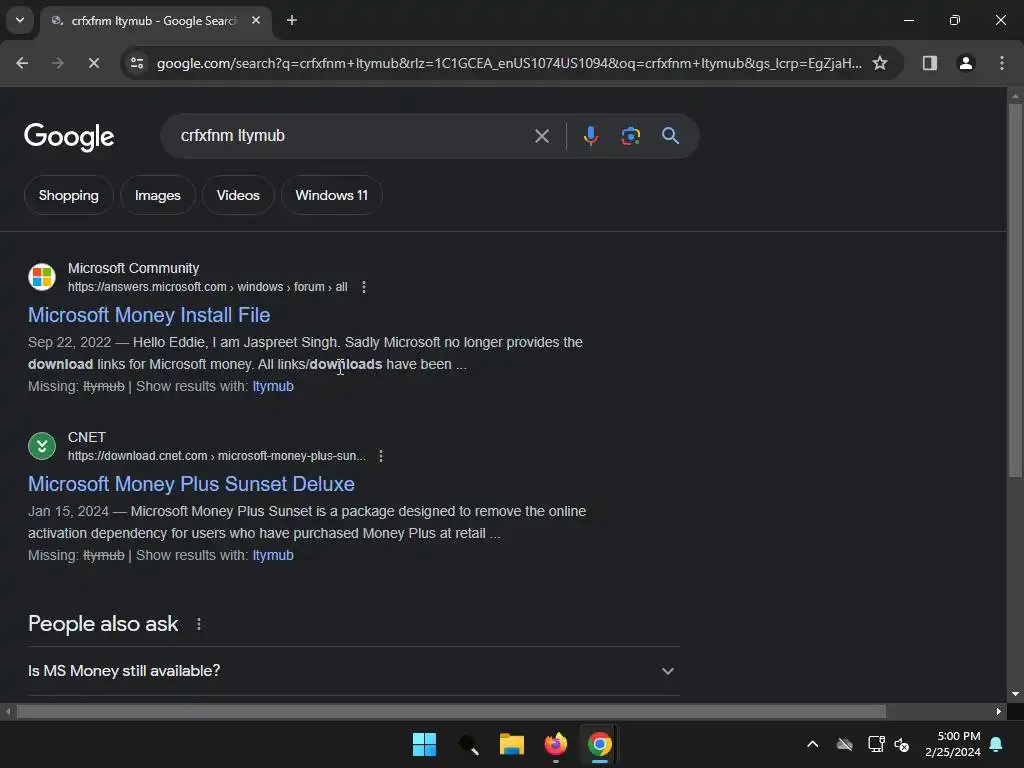Expand 'Is MS Money still available?' question
1024x768 pixels.
pos(354,671)
